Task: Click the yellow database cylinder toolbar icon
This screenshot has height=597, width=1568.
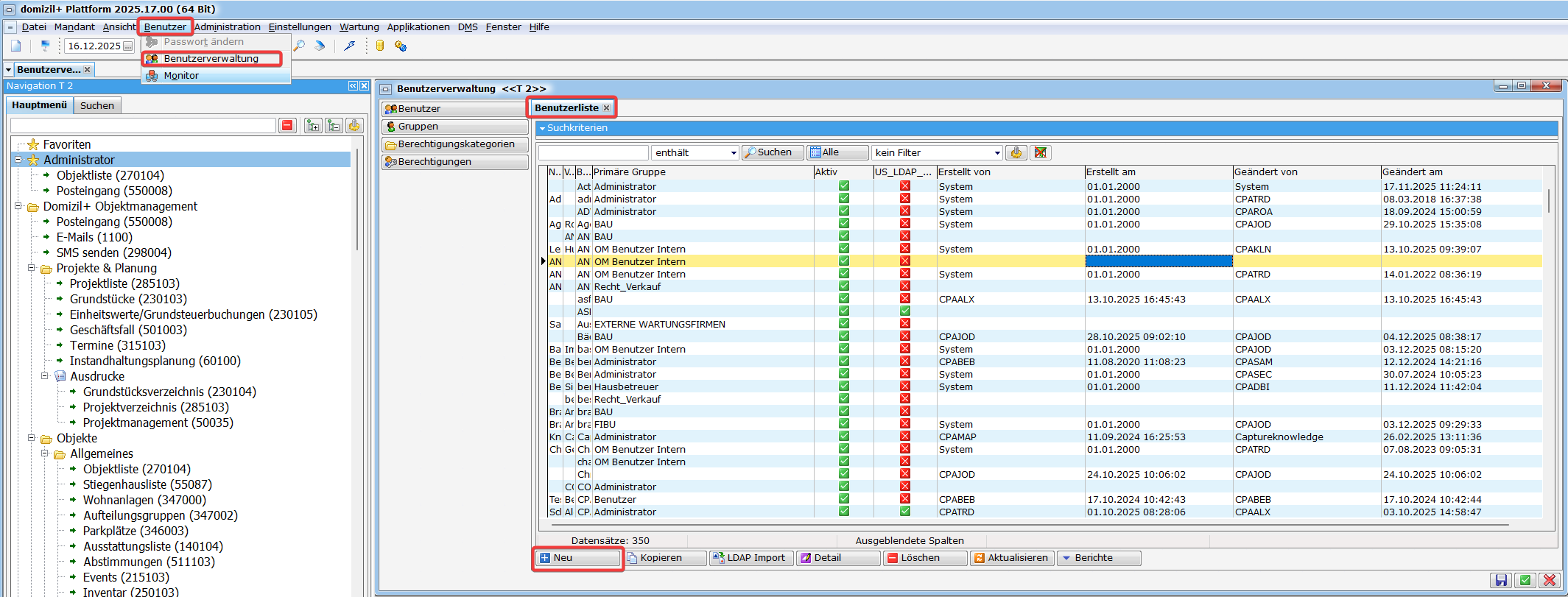Action: tap(380, 46)
